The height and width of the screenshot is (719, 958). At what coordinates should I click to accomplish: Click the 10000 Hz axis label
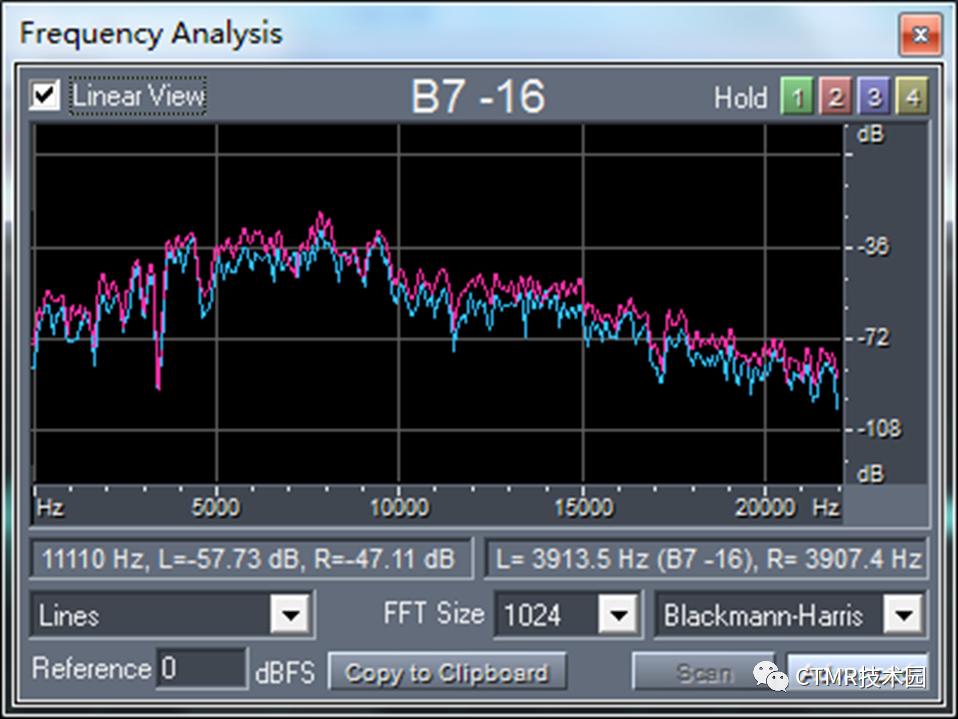[399, 507]
